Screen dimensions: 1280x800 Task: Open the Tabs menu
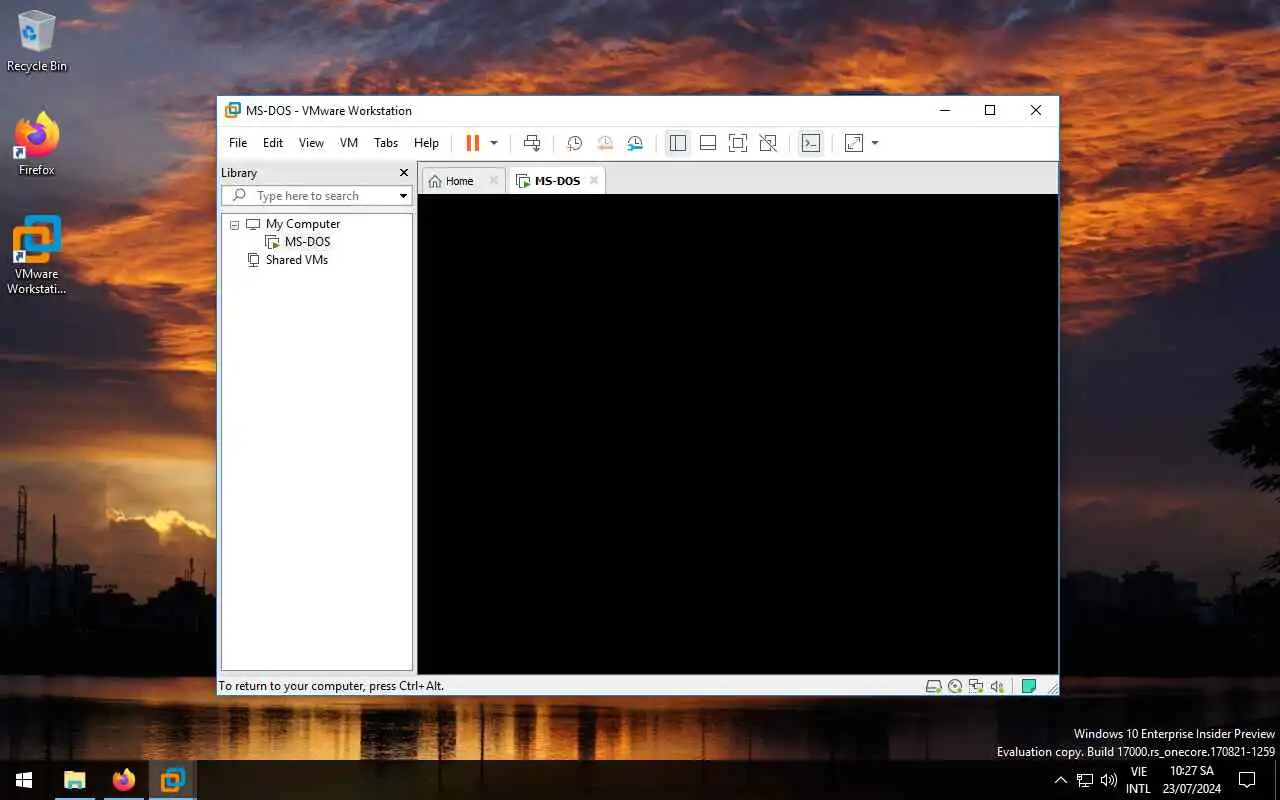(x=386, y=143)
